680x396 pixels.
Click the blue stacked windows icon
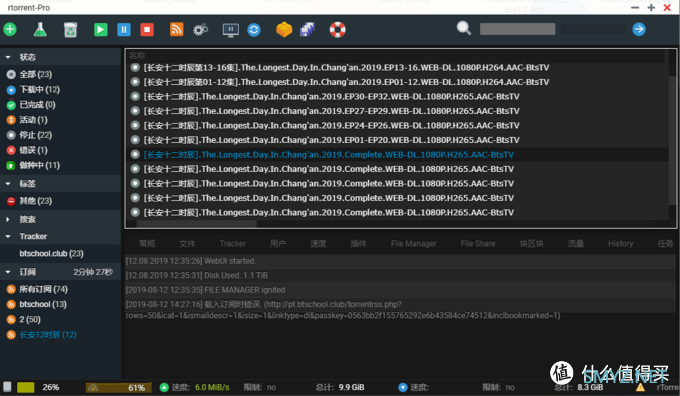click(307, 29)
